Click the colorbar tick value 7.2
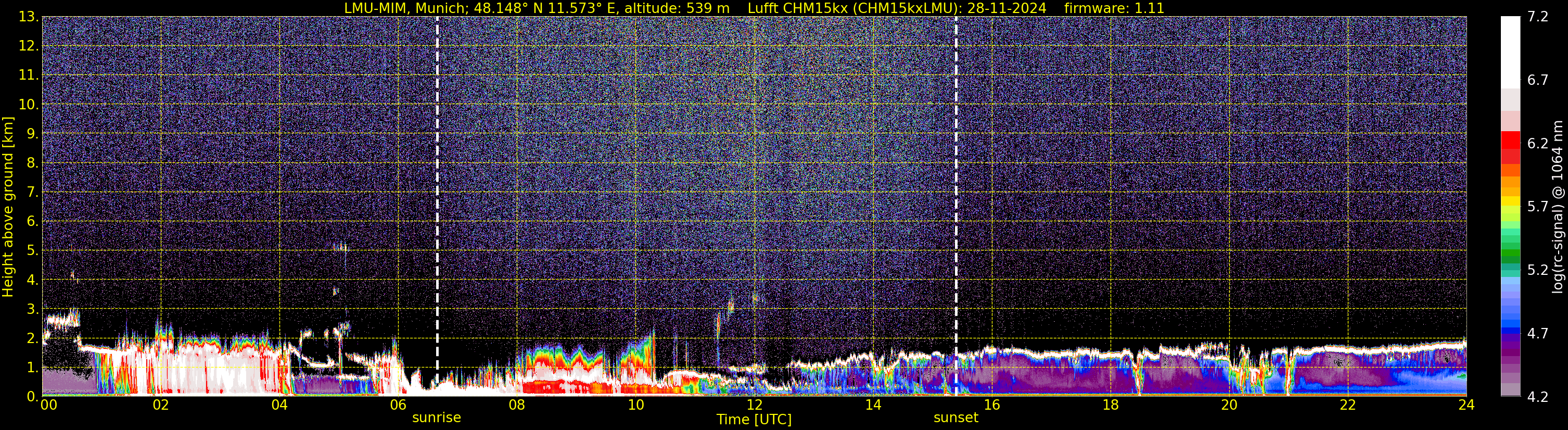This screenshot has width=1568, height=430. [x=1538, y=17]
